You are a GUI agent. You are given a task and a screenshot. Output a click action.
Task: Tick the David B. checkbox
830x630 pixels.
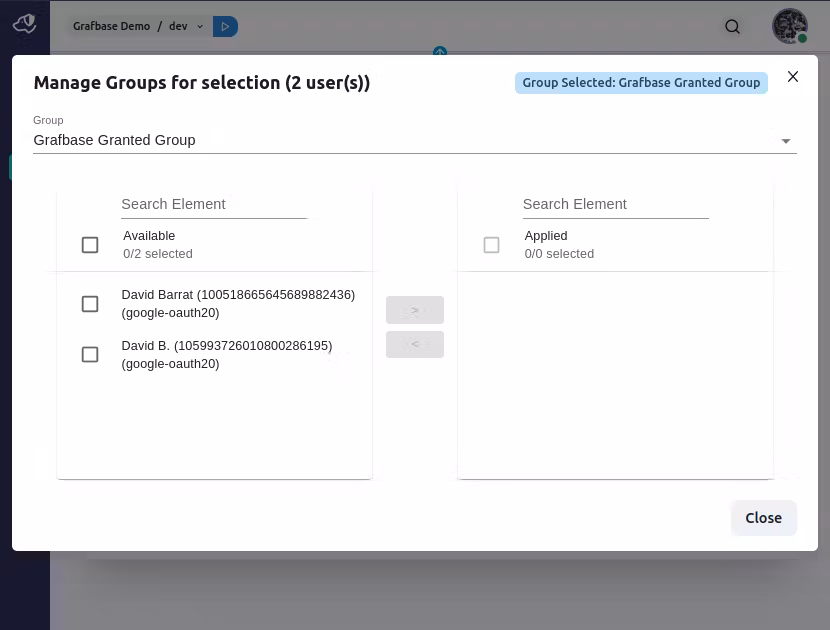click(90, 355)
